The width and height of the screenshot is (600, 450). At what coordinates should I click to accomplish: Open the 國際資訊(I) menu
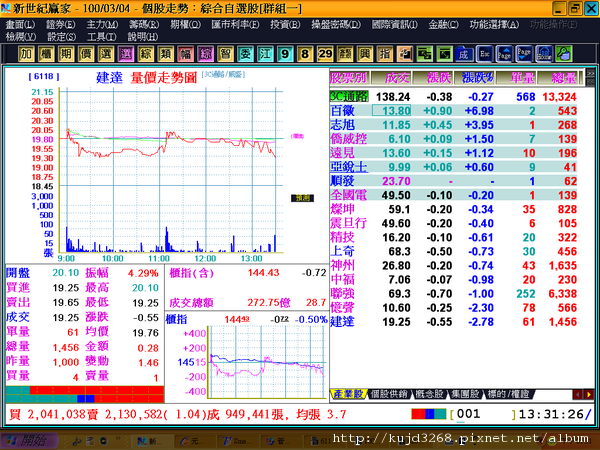[395, 25]
